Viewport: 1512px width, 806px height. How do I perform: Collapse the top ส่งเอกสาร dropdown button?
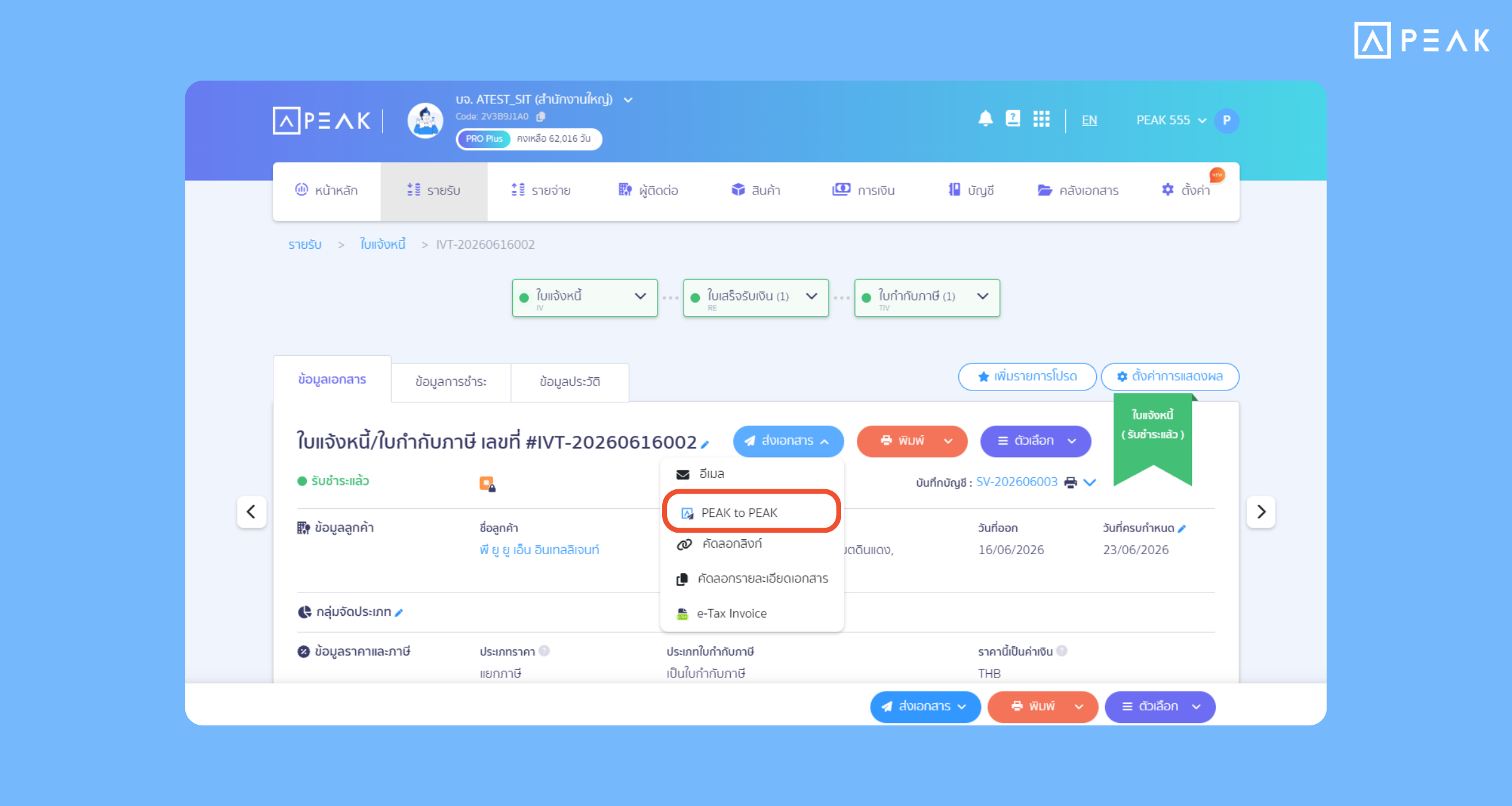788,441
